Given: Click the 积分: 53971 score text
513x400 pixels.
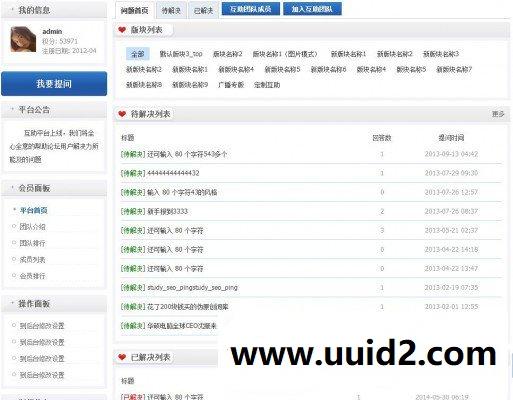Looking at the screenshot, I should tap(60, 41).
